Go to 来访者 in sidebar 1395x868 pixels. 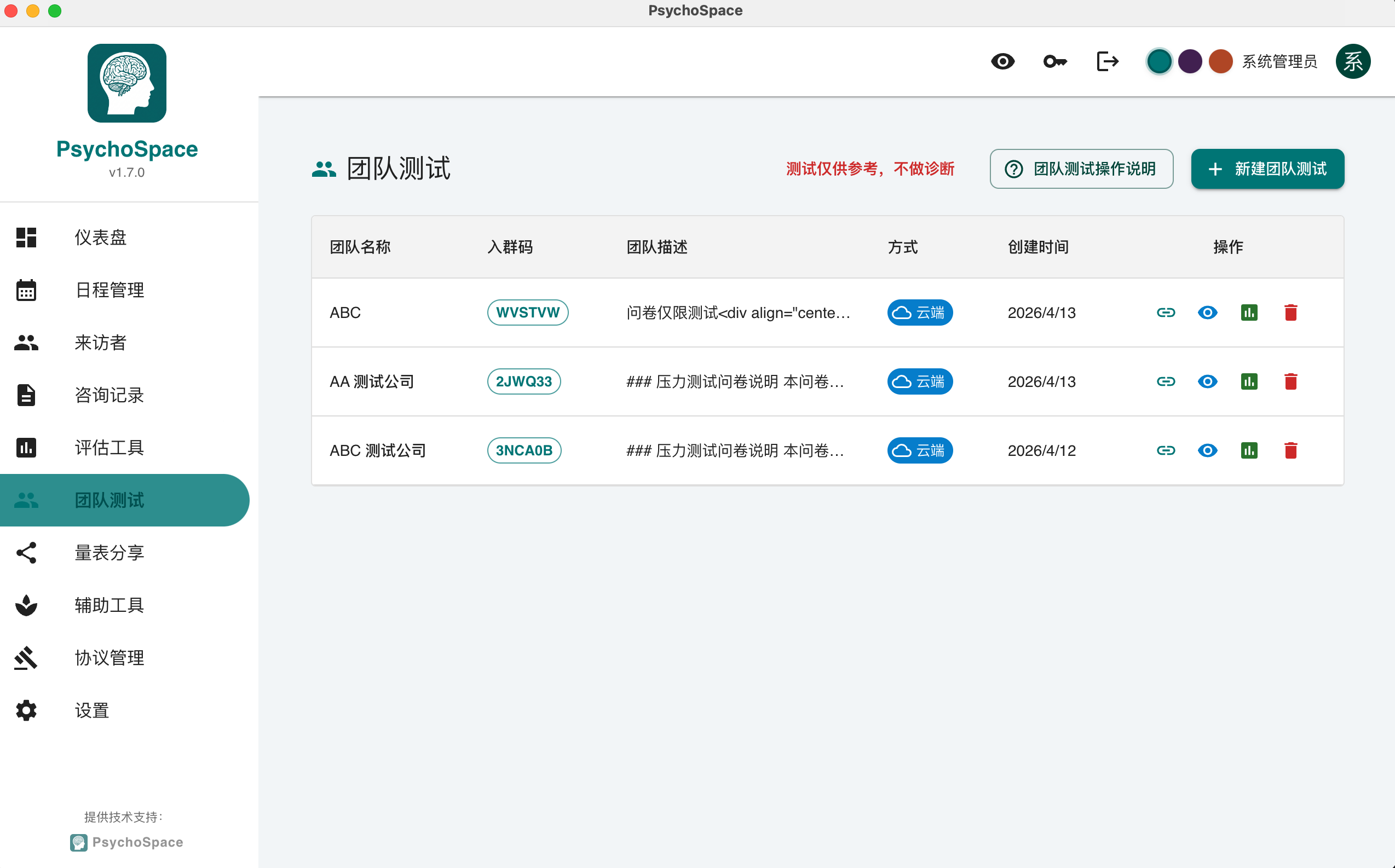(101, 342)
